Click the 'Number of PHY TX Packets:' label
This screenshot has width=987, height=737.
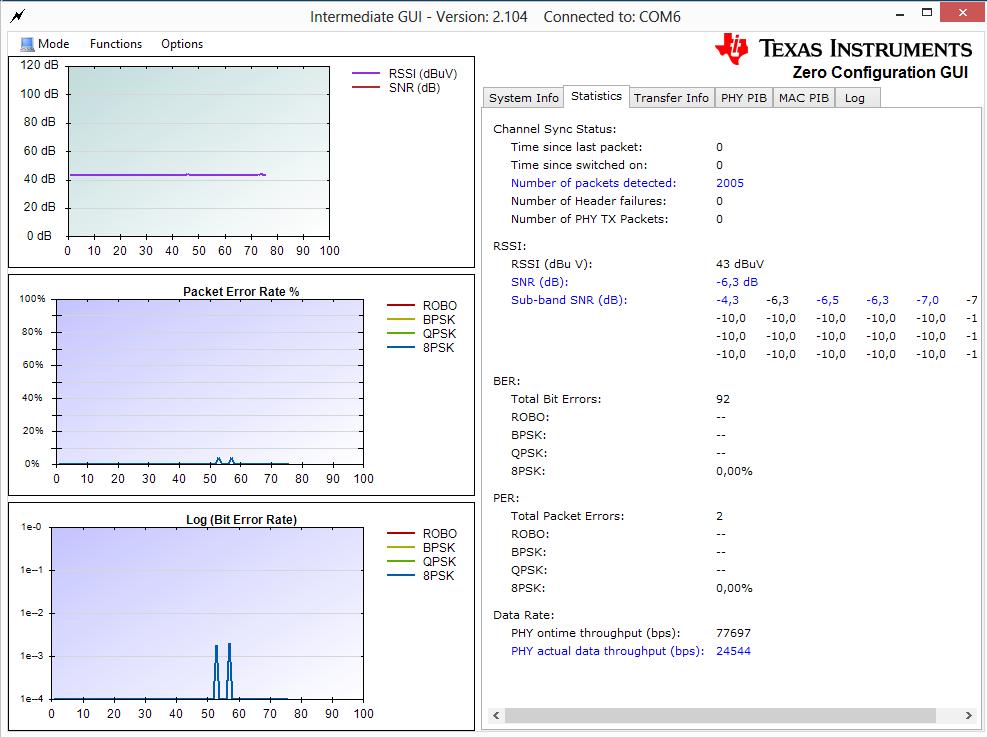(x=590, y=219)
